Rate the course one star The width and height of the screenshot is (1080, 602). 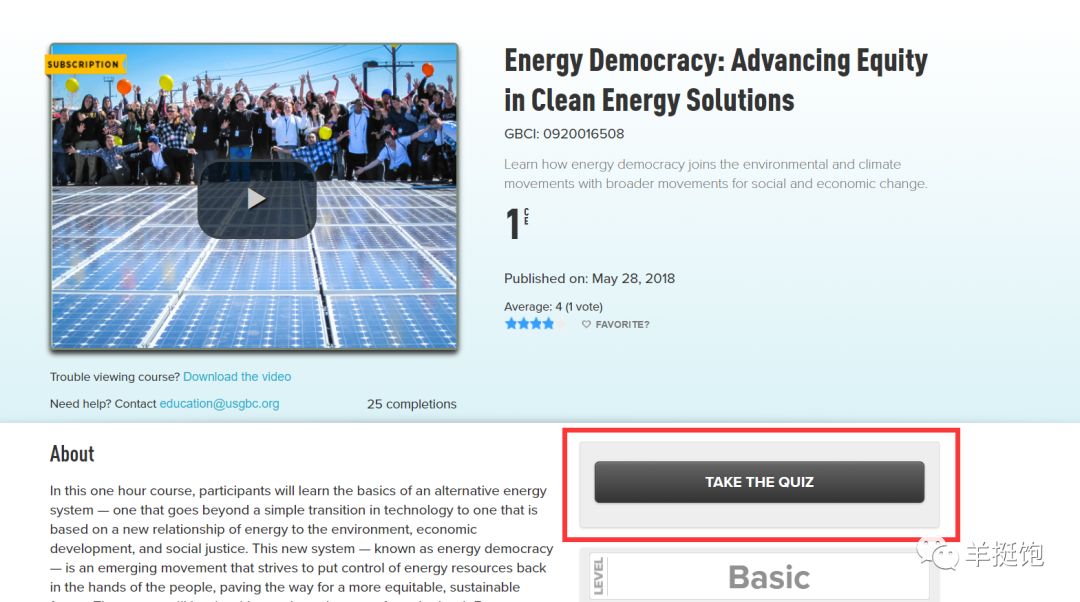(511, 324)
